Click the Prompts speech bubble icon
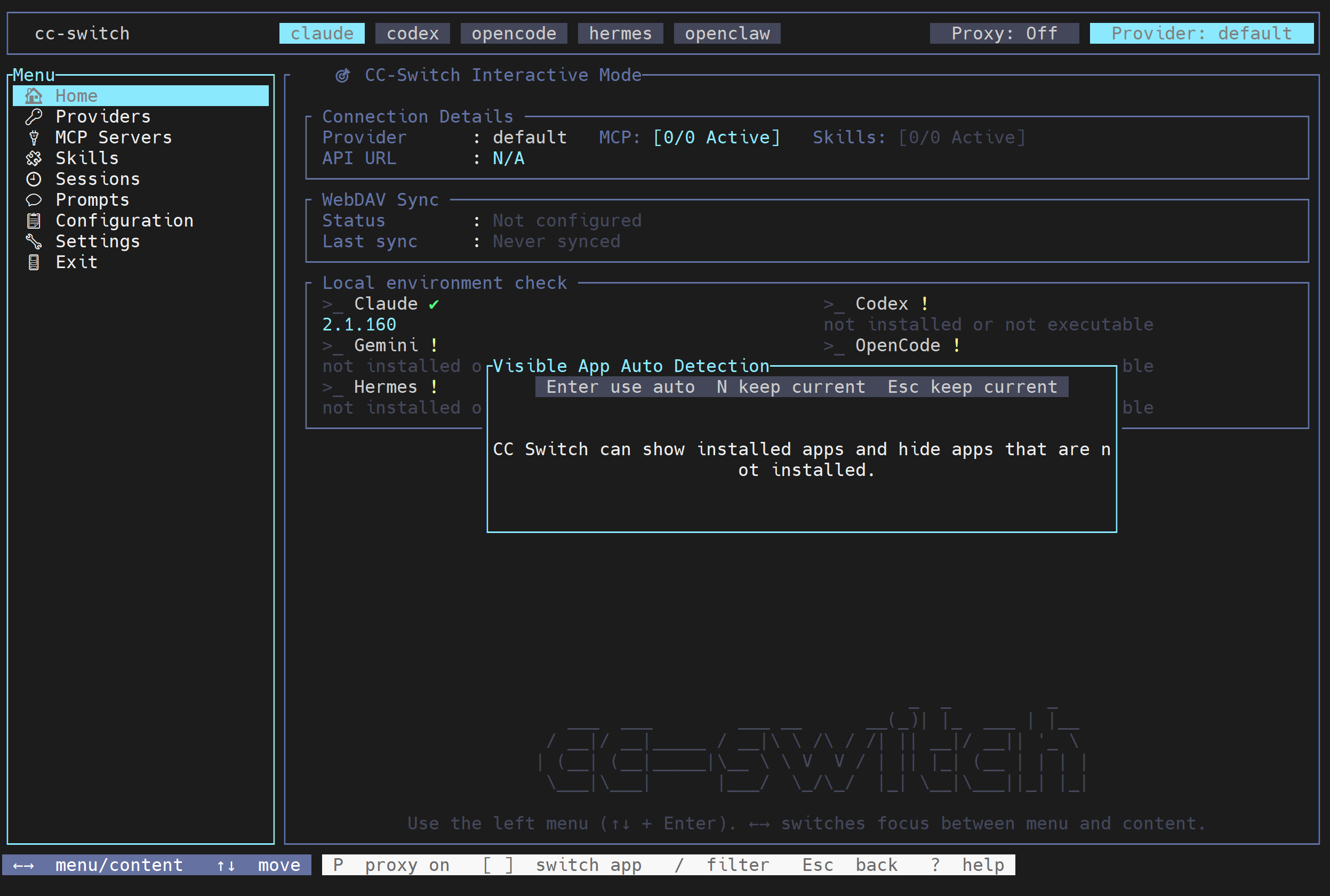1330x896 pixels. [x=34, y=200]
